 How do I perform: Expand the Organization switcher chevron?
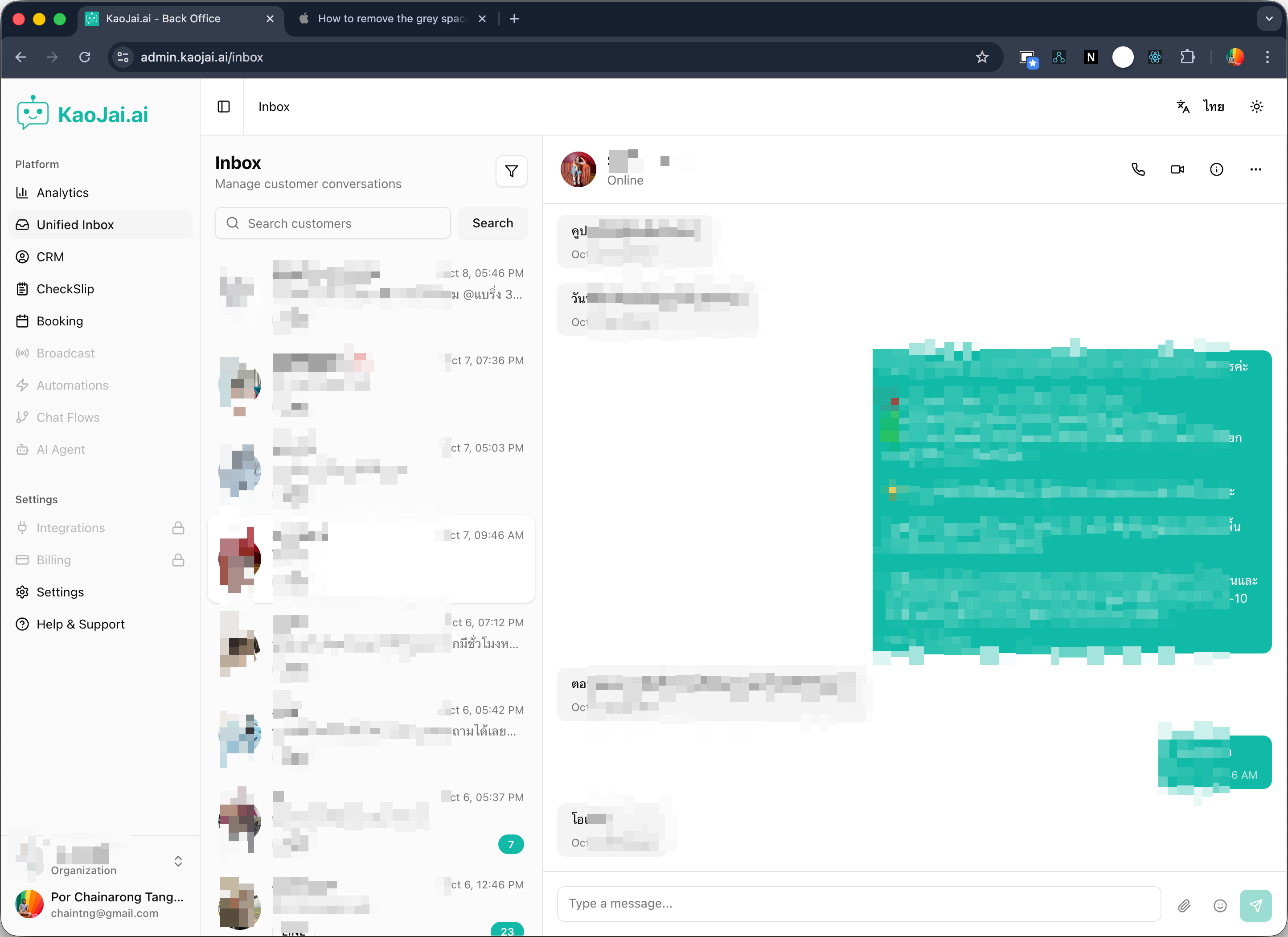tap(178, 862)
